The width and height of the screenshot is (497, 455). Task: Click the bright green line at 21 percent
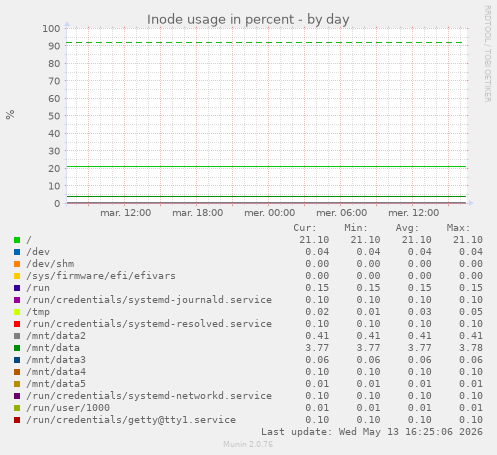click(x=266, y=166)
